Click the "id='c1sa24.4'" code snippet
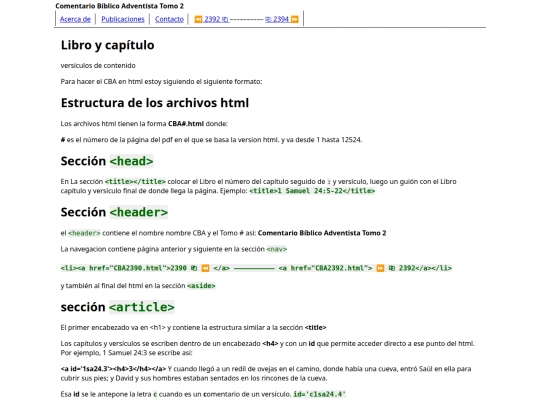Image resolution: width=540 pixels, height=405 pixels. click(320, 394)
